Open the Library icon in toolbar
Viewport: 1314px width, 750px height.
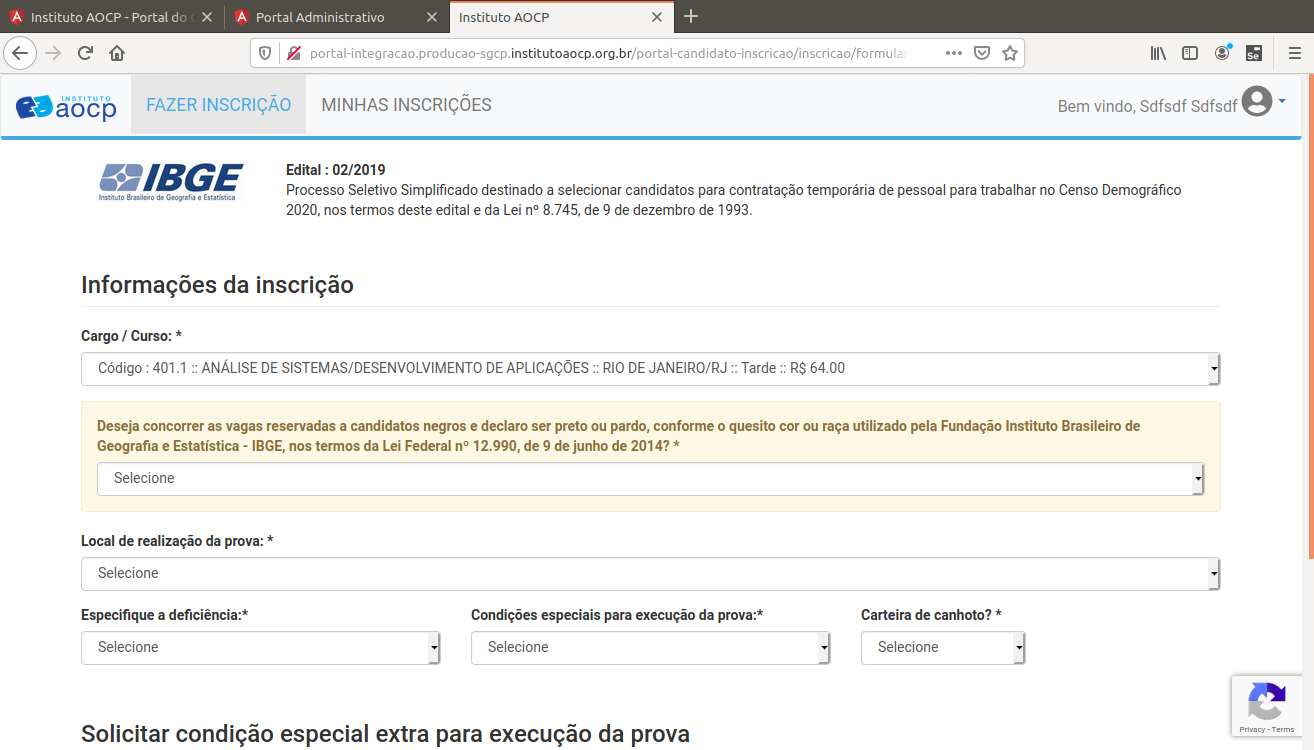pos(1158,53)
